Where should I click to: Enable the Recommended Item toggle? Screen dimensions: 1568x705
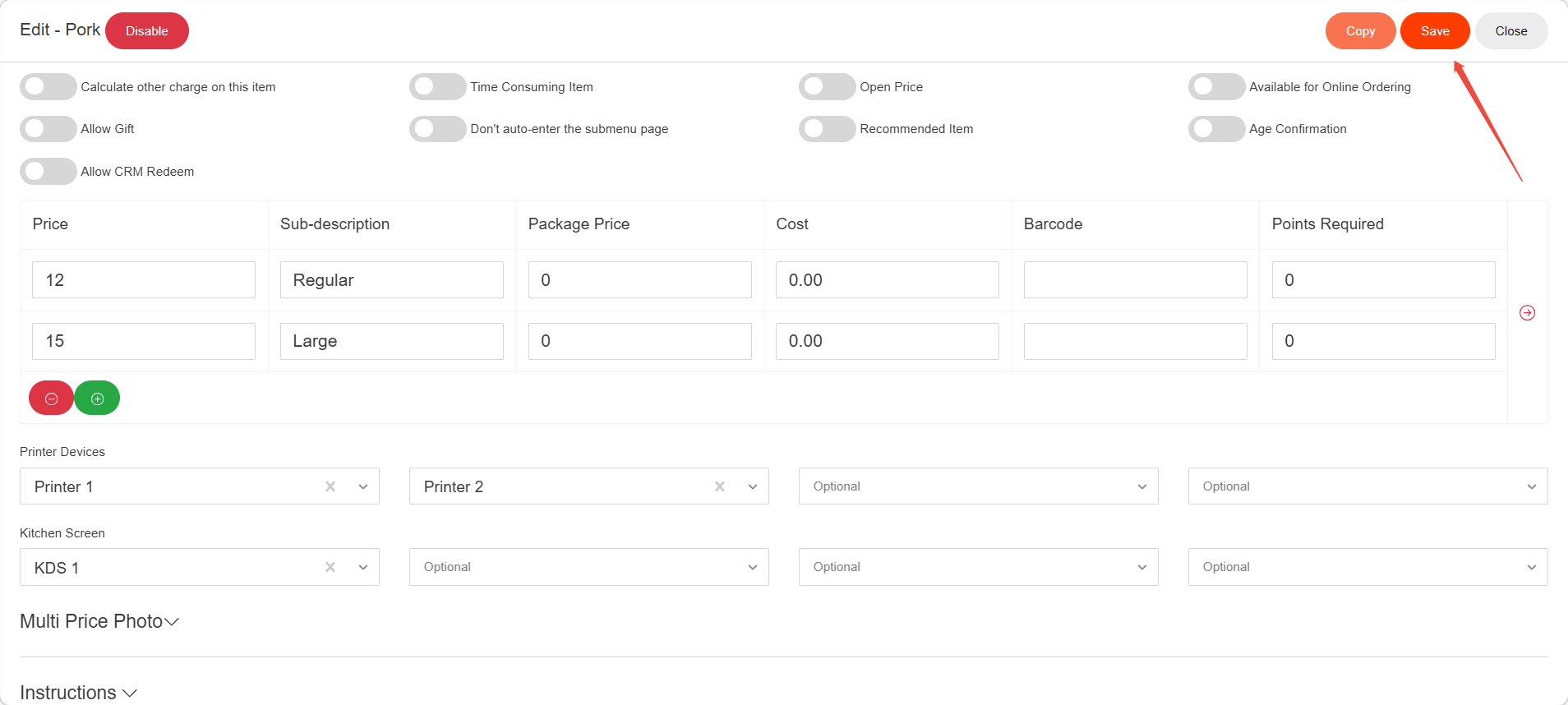tap(827, 129)
